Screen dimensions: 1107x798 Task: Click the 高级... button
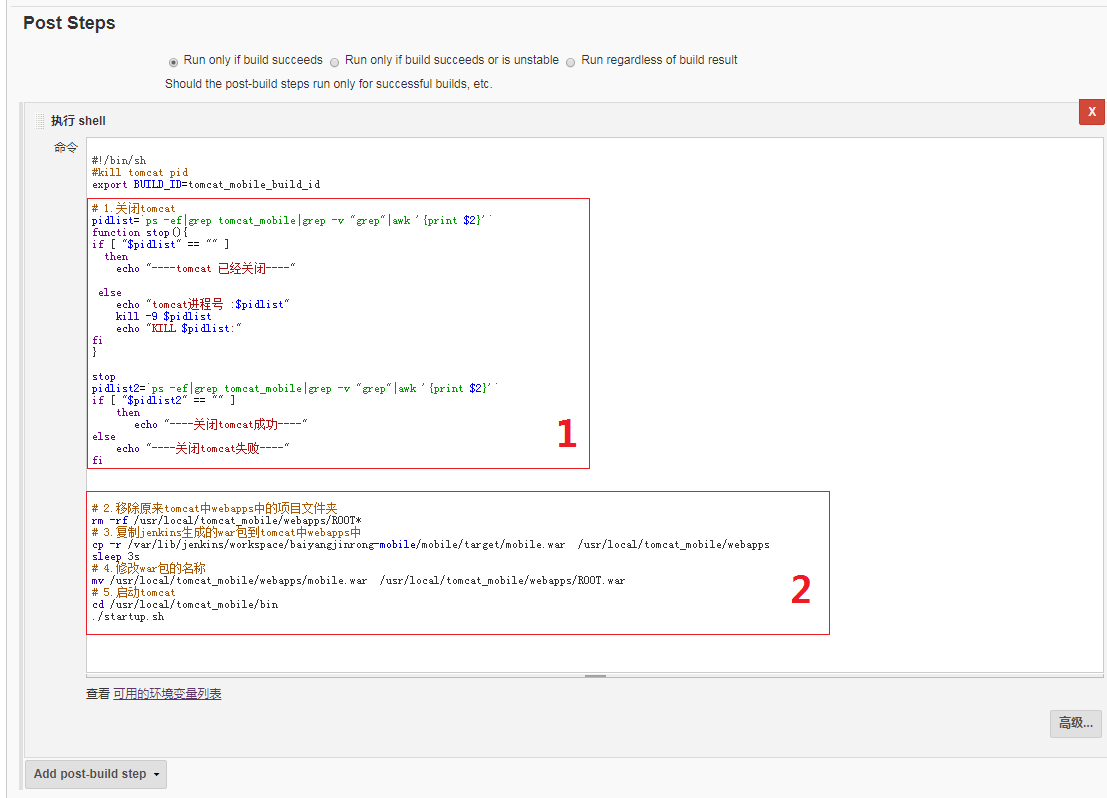pos(1075,723)
